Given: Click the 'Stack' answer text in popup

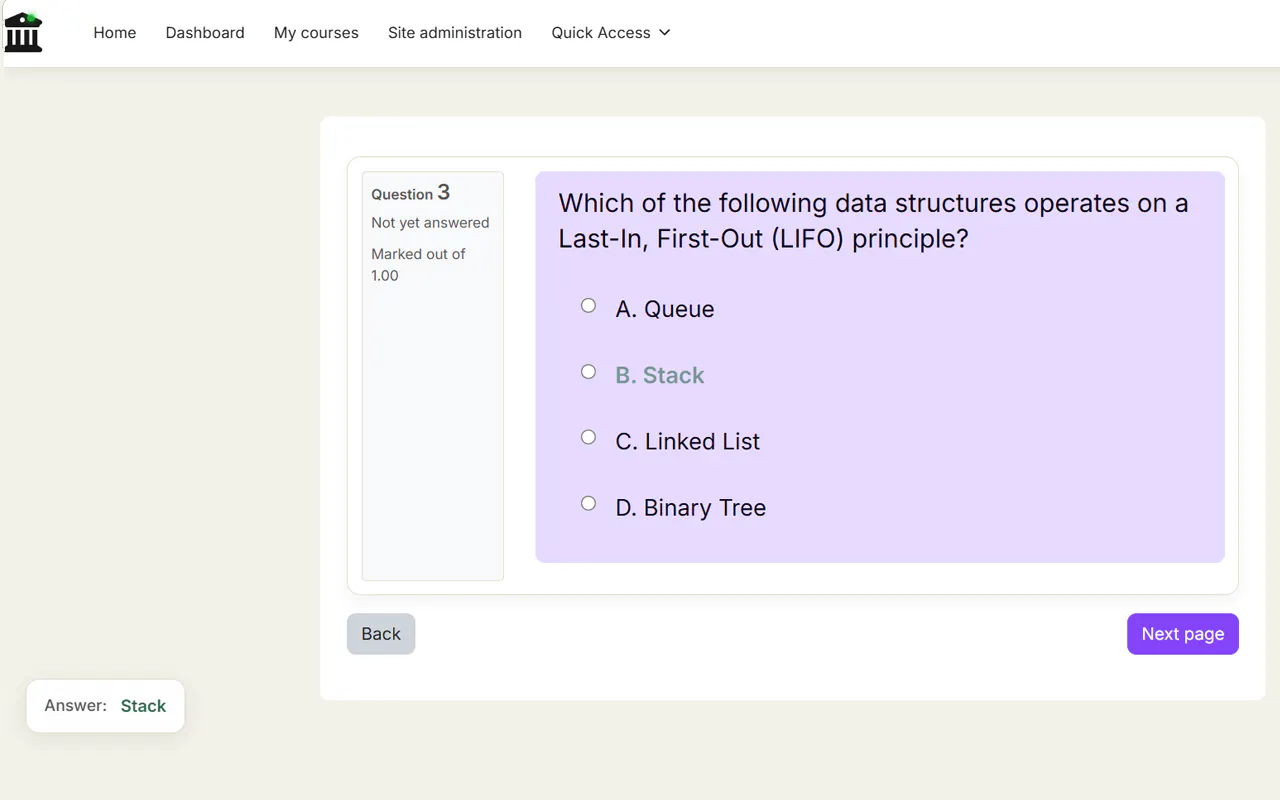Looking at the screenshot, I should click(143, 706).
